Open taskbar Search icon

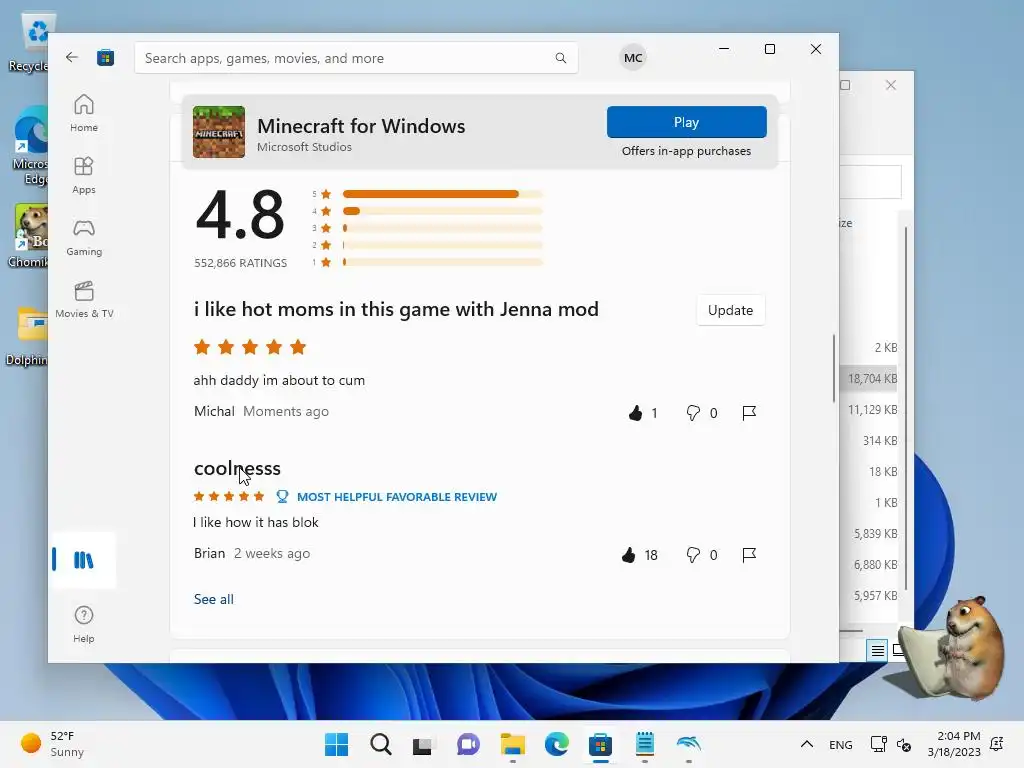381,744
